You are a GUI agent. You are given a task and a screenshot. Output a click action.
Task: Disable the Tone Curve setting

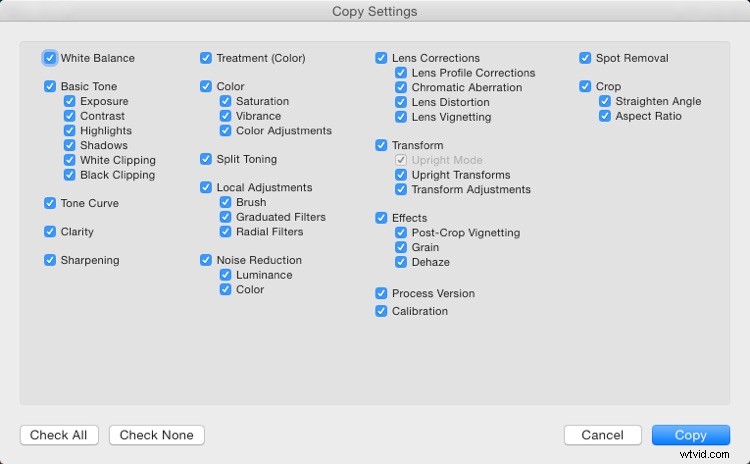tap(50, 203)
